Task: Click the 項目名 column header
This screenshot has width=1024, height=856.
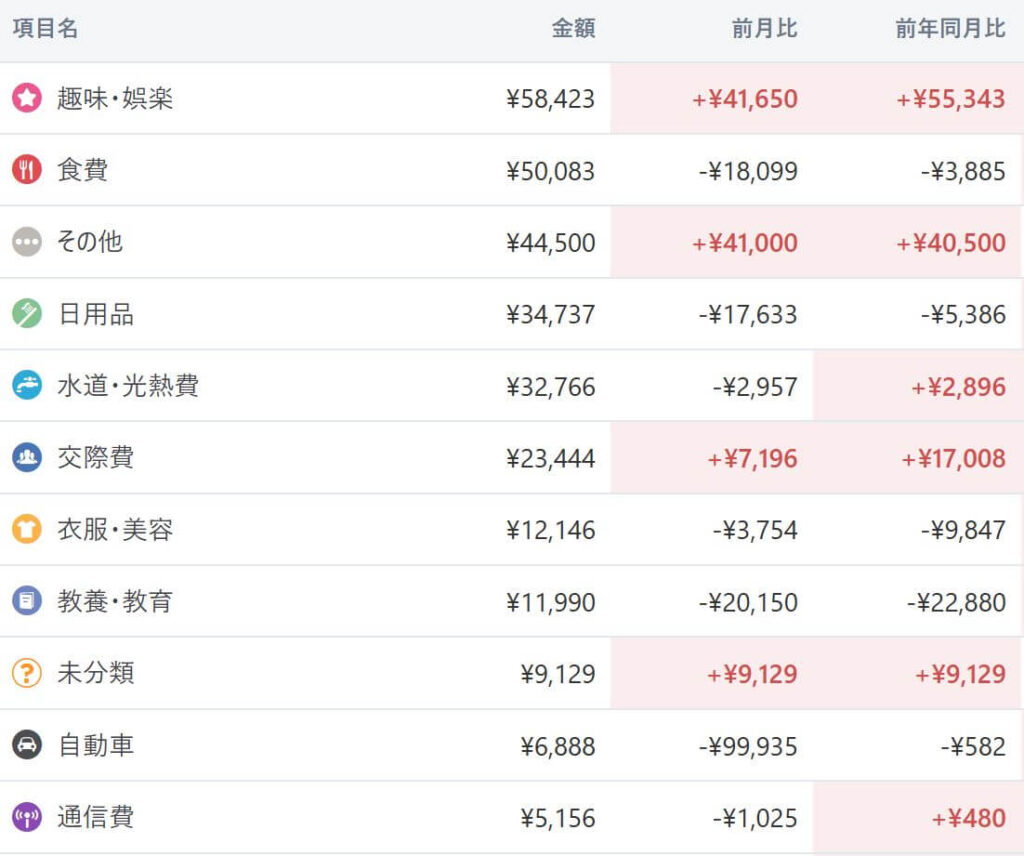Action: click(x=45, y=29)
